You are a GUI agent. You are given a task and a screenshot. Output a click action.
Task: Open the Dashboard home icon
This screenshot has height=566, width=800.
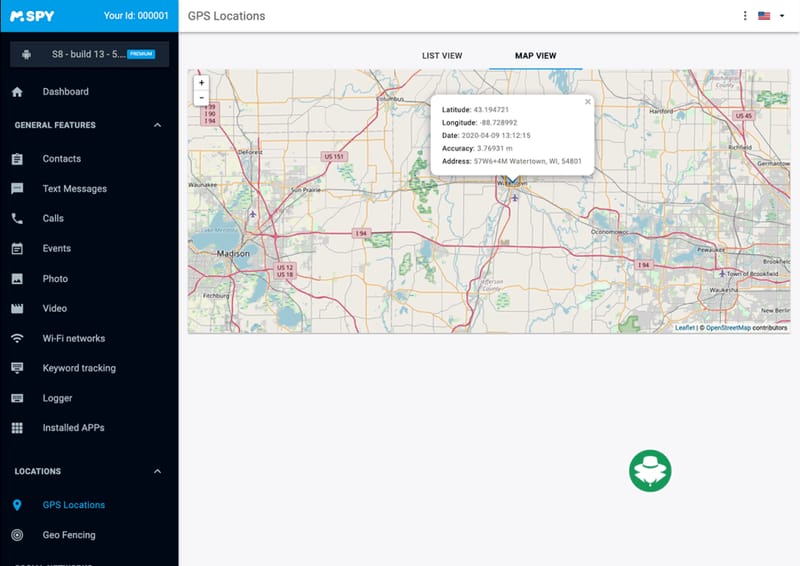(17, 92)
